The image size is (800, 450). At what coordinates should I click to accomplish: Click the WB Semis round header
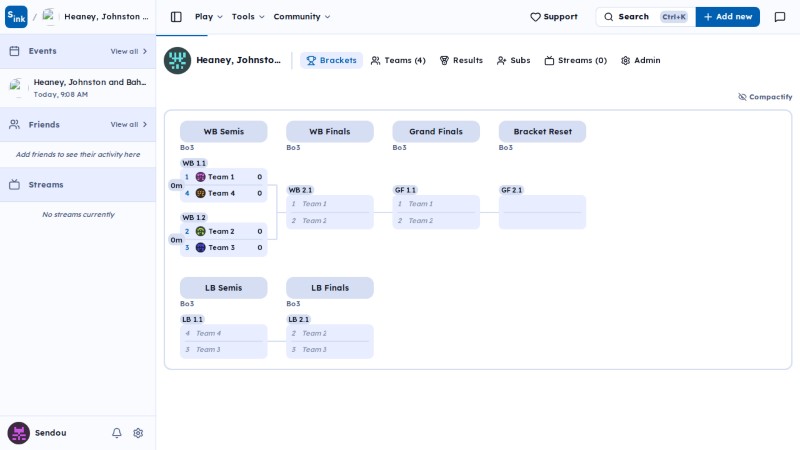pyautogui.click(x=223, y=131)
